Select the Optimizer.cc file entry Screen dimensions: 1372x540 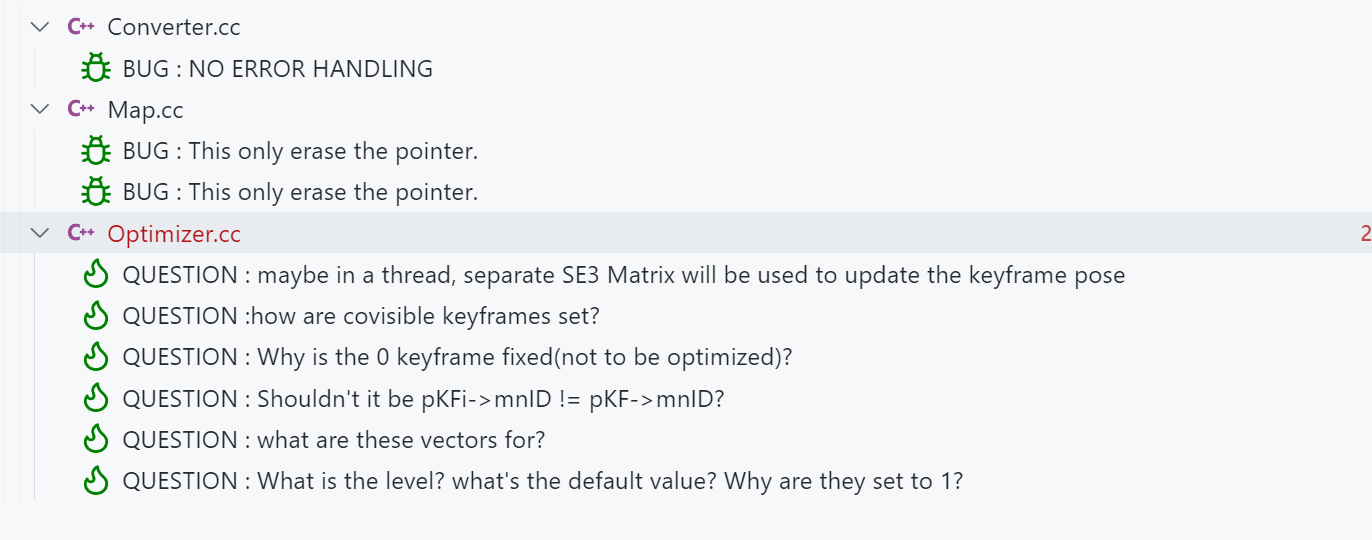click(174, 234)
